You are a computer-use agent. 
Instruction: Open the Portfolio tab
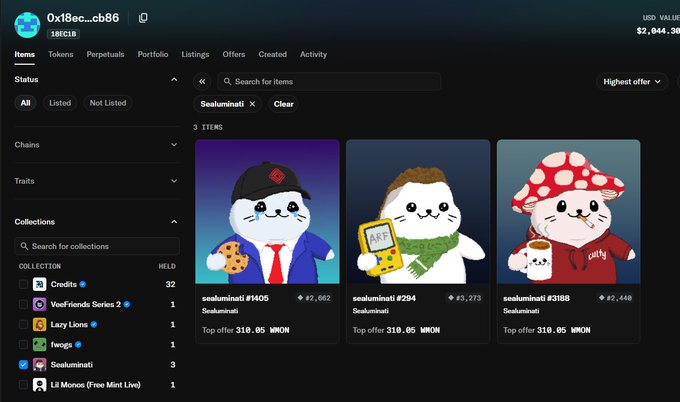[153, 54]
